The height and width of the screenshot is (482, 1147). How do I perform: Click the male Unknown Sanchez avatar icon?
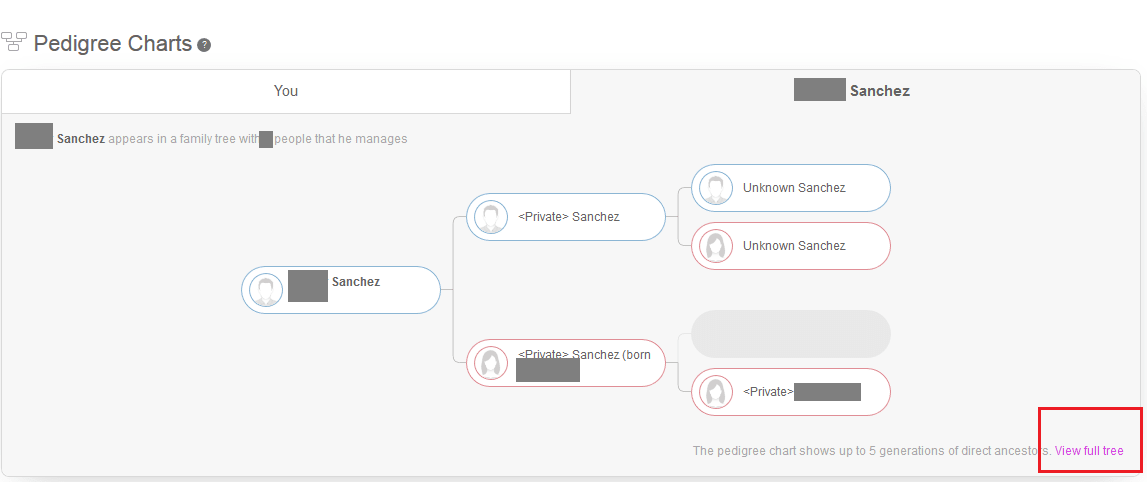pyautogui.click(x=715, y=188)
